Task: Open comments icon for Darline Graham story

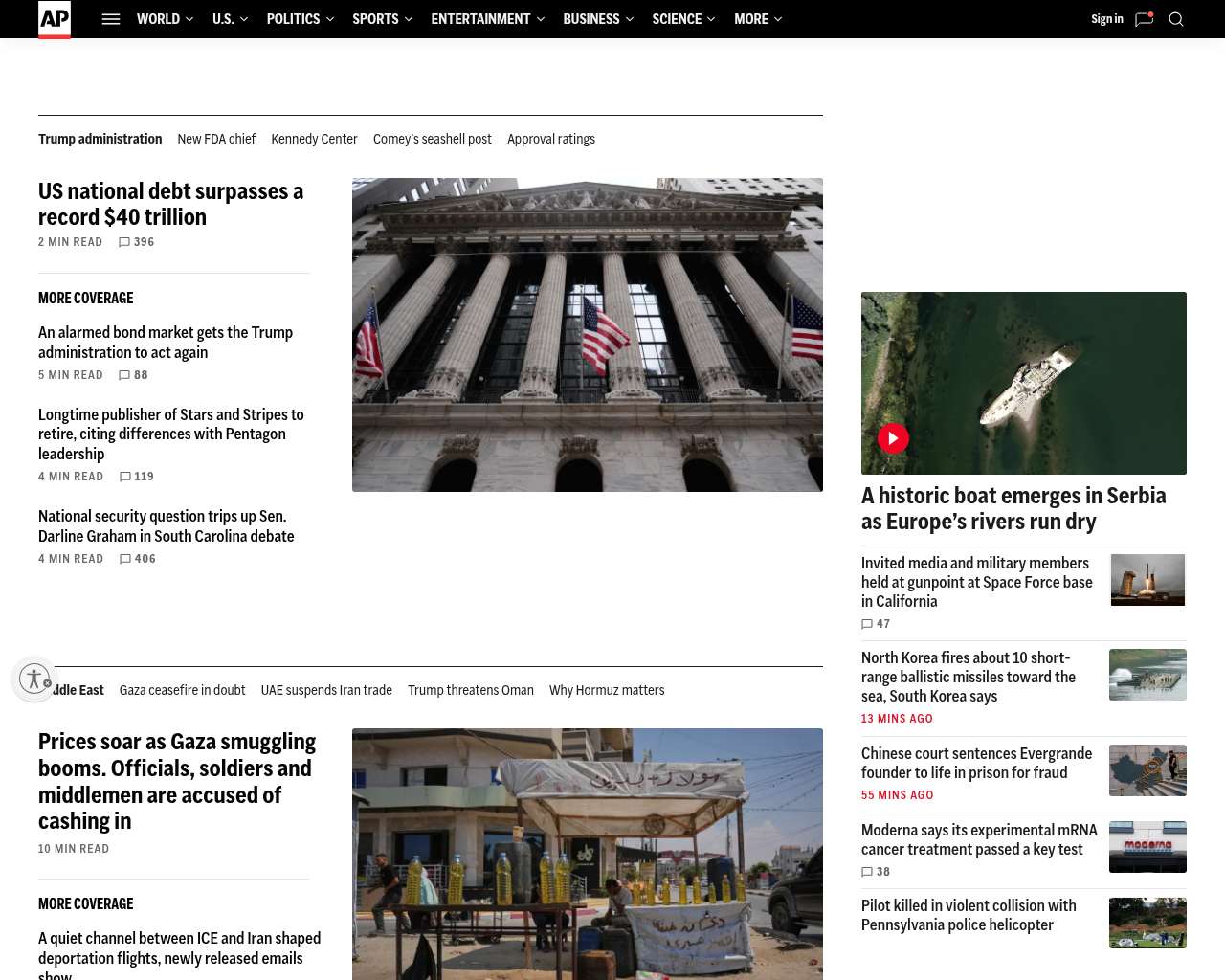Action: (125, 559)
